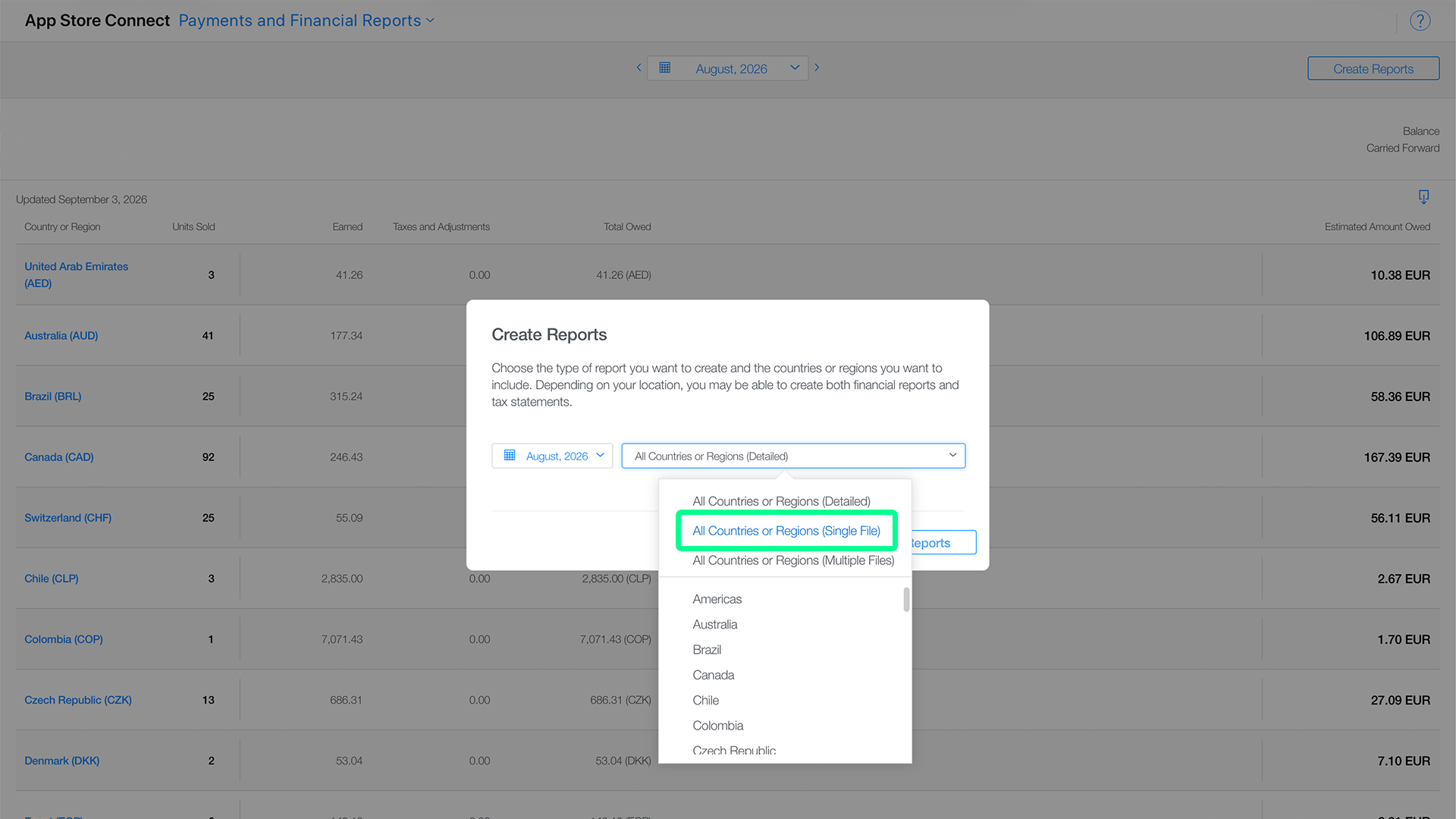
Task: Collapse the All Countries or Regions (Detailed) combo box
Action: click(793, 456)
